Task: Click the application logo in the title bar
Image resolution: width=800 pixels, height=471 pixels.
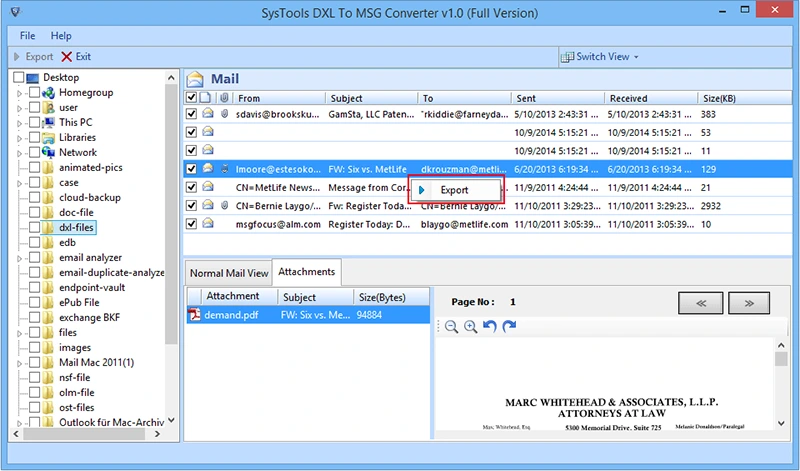Action: pos(15,11)
